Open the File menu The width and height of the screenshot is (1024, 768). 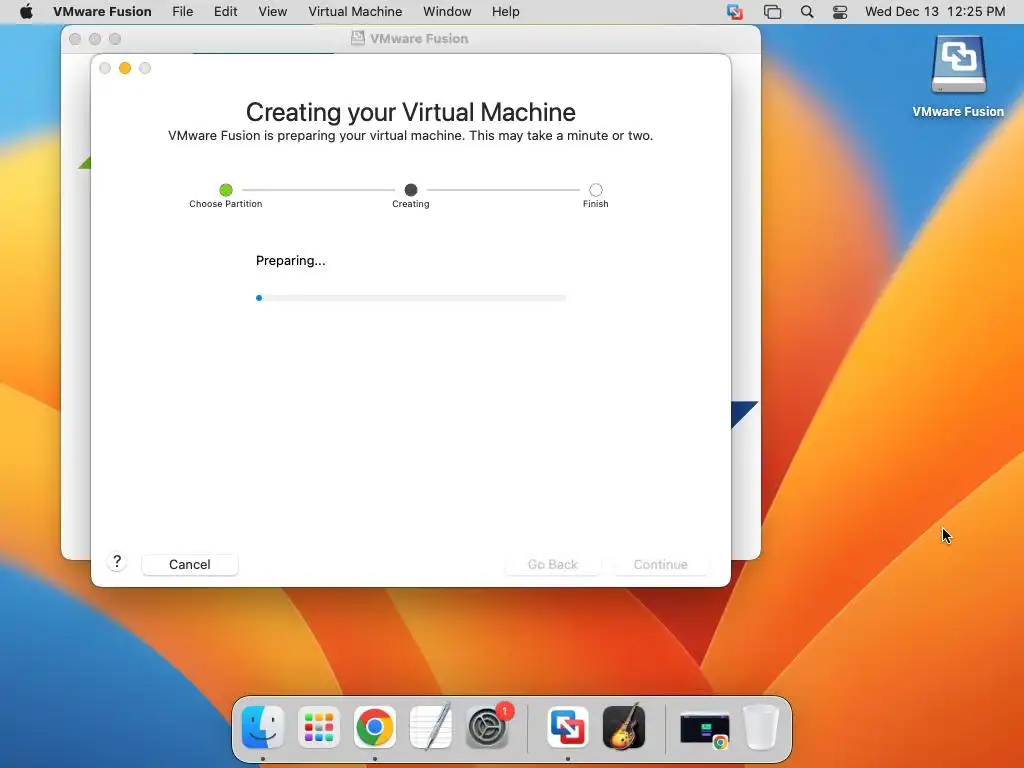click(182, 12)
